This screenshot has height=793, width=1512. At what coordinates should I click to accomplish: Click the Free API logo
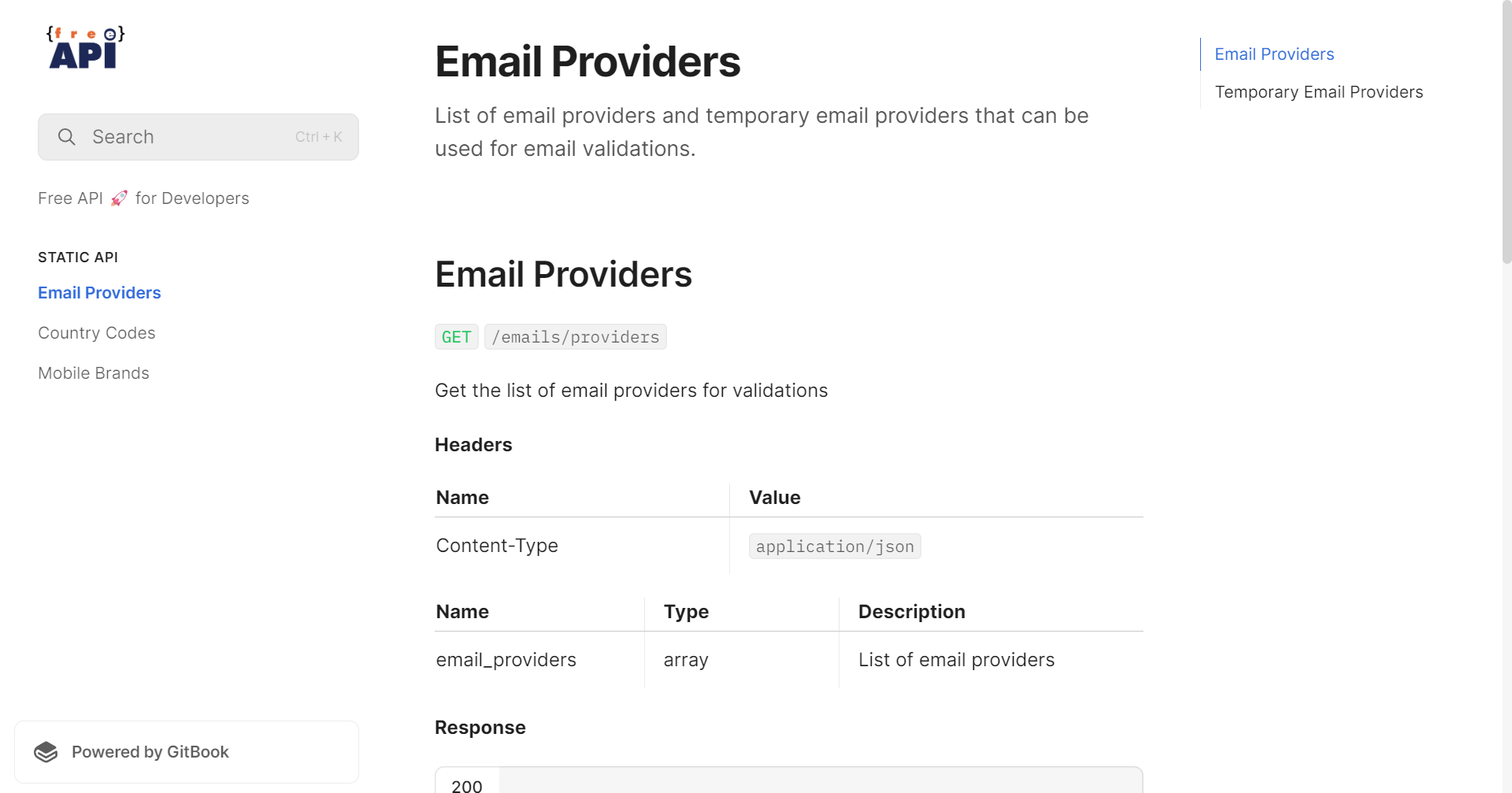84,47
